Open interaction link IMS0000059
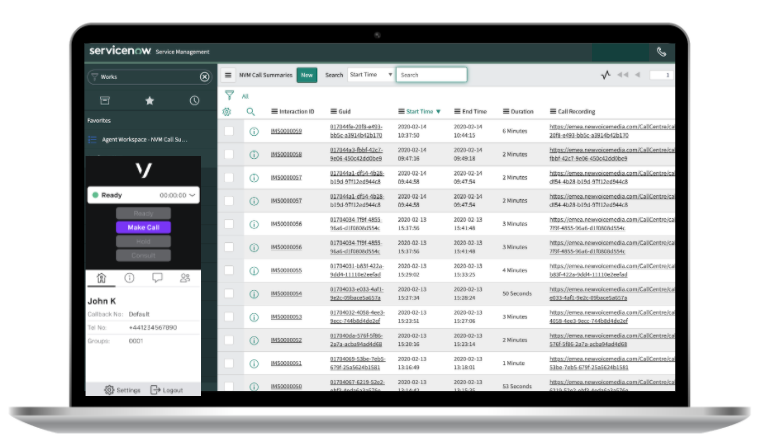The width and height of the screenshot is (760, 448). pos(286,131)
